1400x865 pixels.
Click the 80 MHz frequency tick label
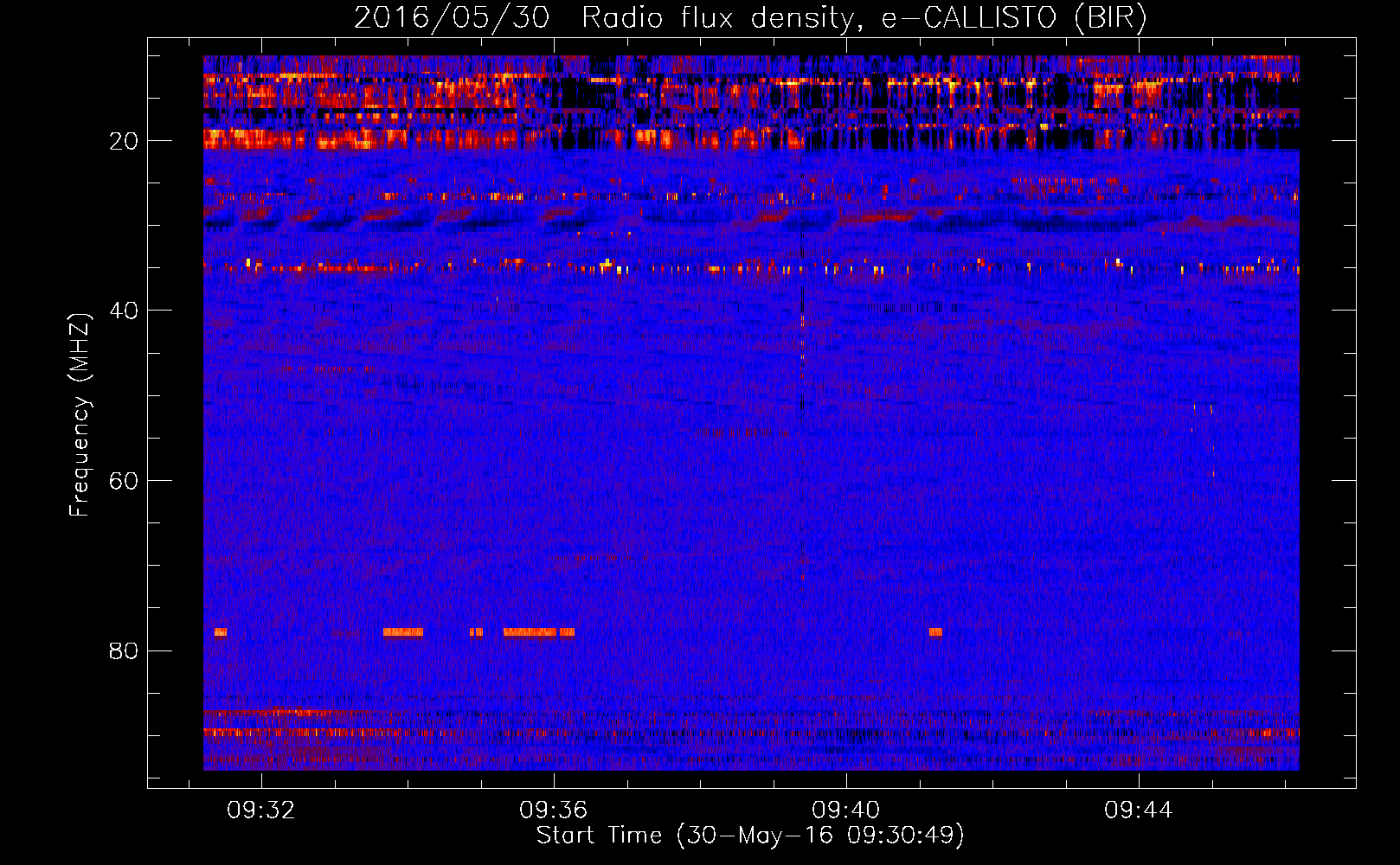(x=124, y=650)
